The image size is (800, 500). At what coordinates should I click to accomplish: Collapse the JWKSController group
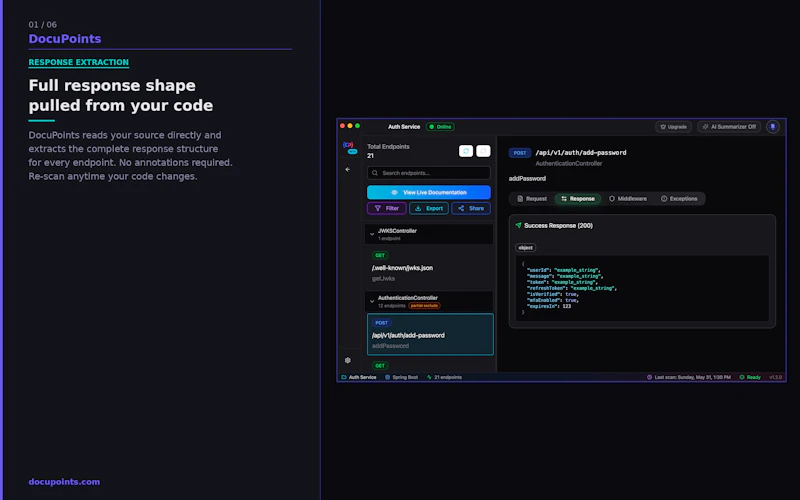[x=372, y=234]
